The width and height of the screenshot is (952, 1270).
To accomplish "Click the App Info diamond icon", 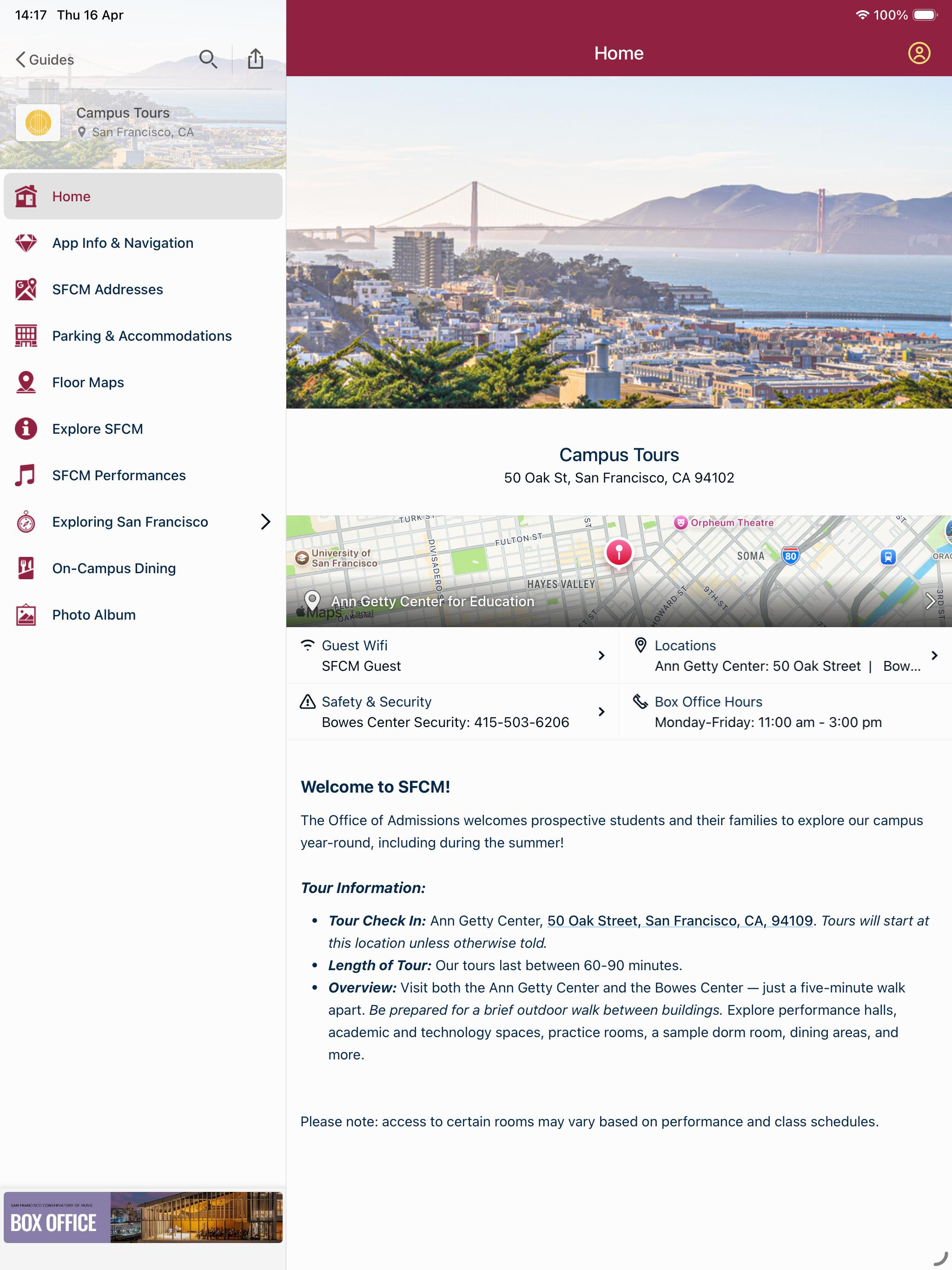I will click(26, 243).
